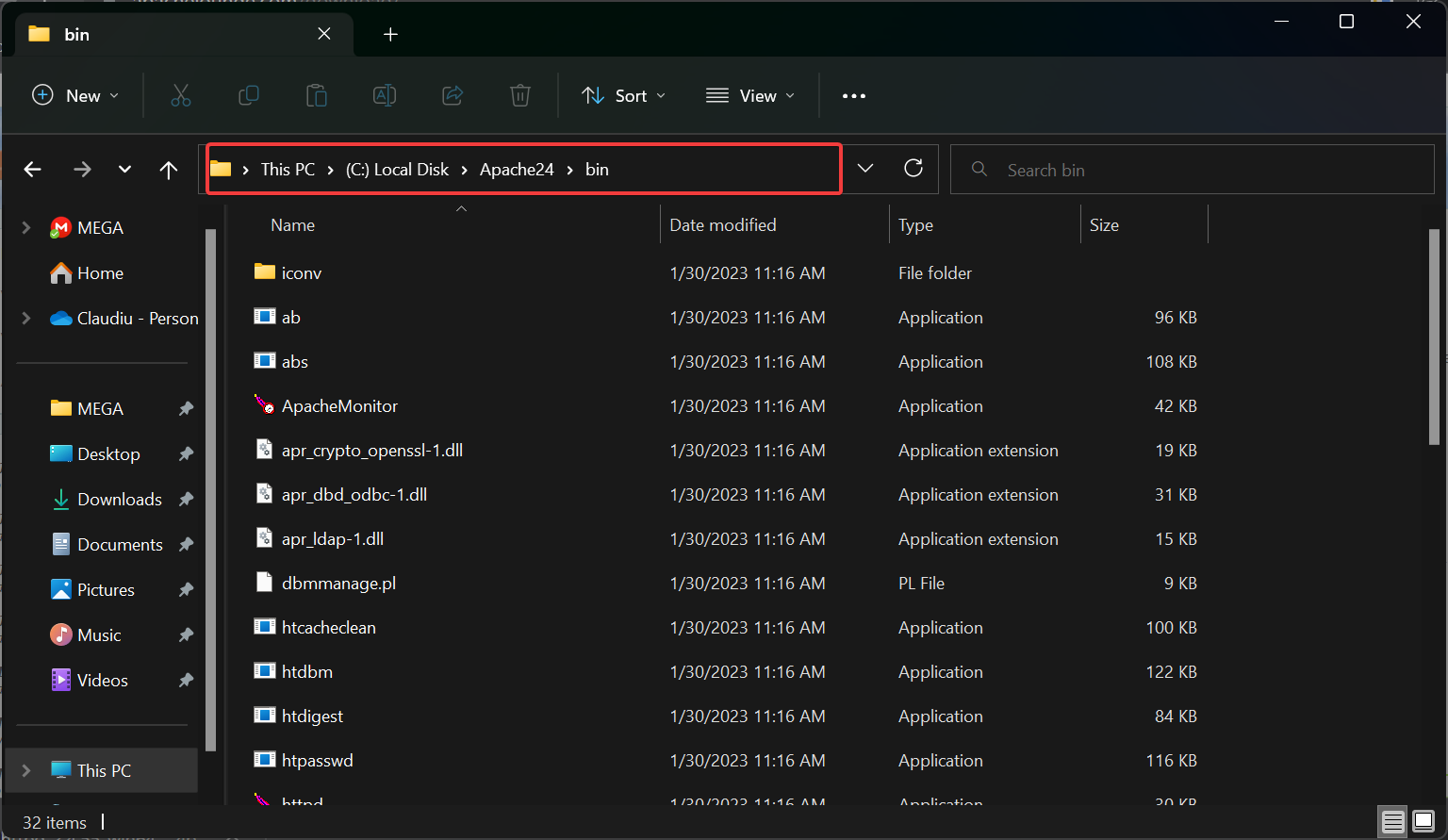Select the ApacheMonitor application file
1448x840 pixels.
[x=339, y=406]
